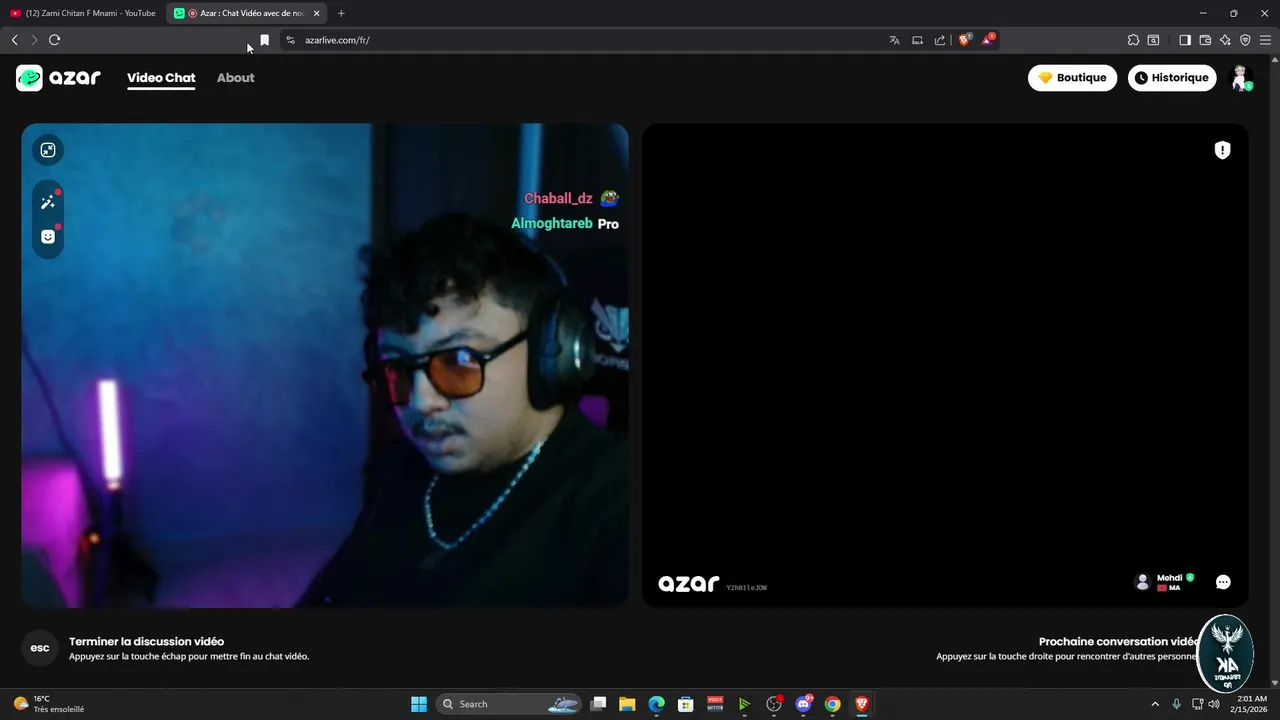The width and height of the screenshot is (1280, 720).
Task: Open Brave Shields lion icon
Action: (965, 40)
